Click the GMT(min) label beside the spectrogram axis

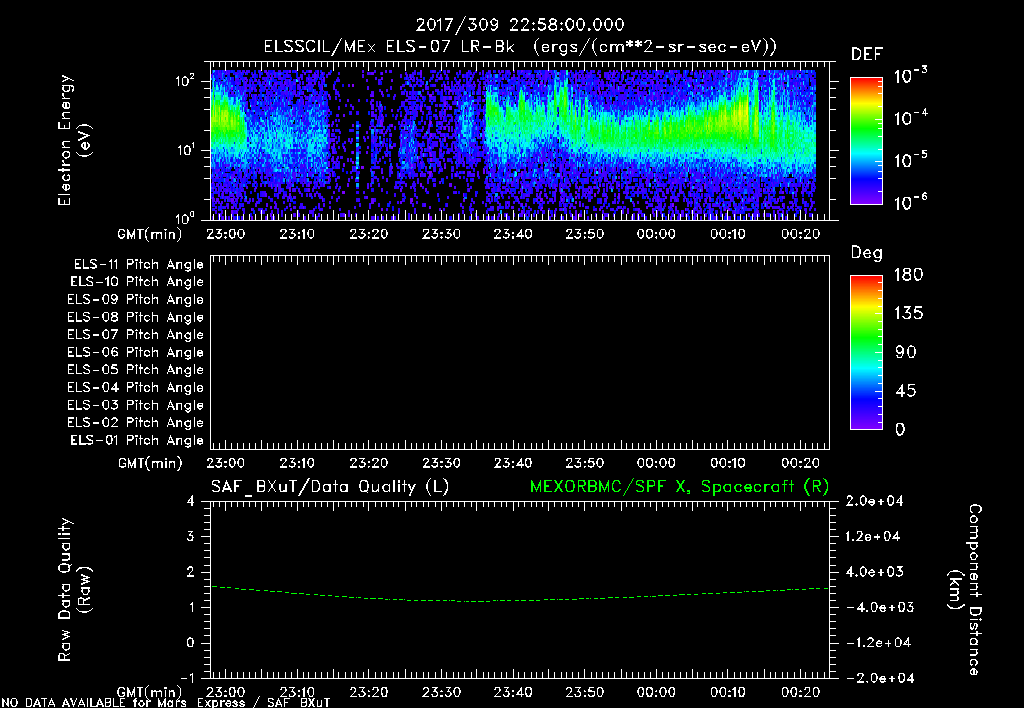pyautogui.click(x=150, y=234)
